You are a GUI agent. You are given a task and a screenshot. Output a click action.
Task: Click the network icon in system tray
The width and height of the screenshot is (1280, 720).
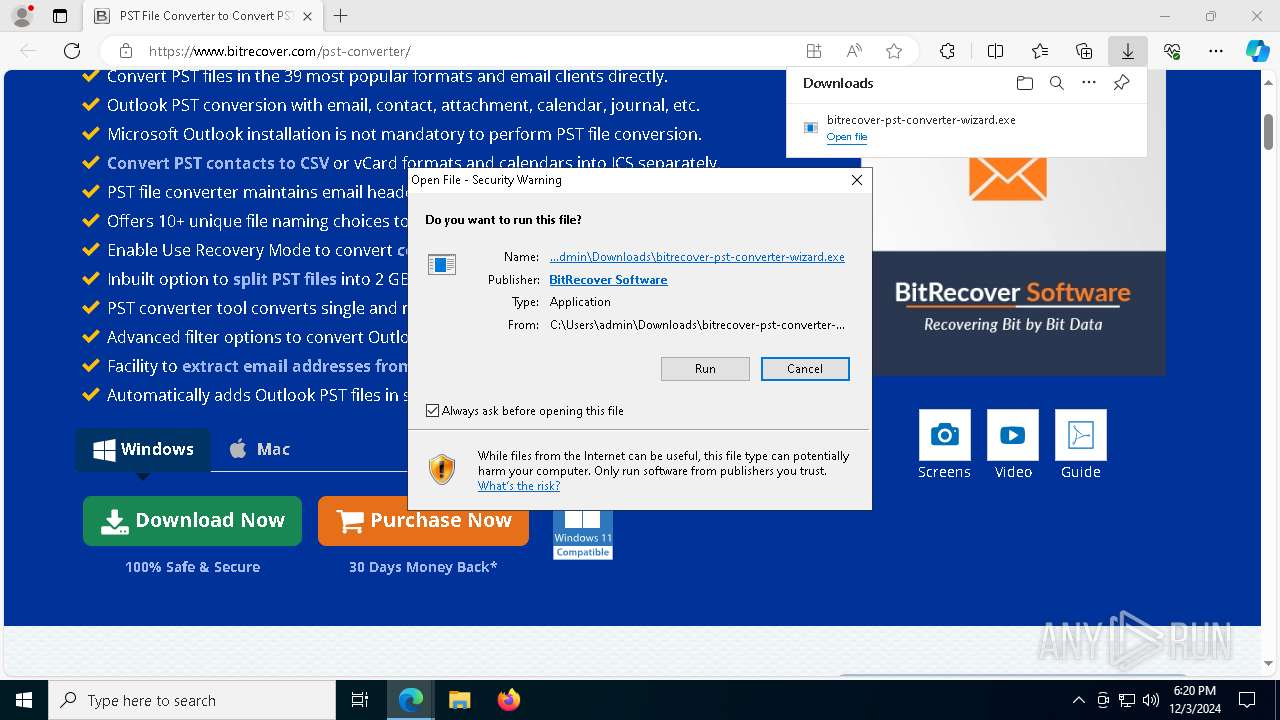click(x=1127, y=700)
